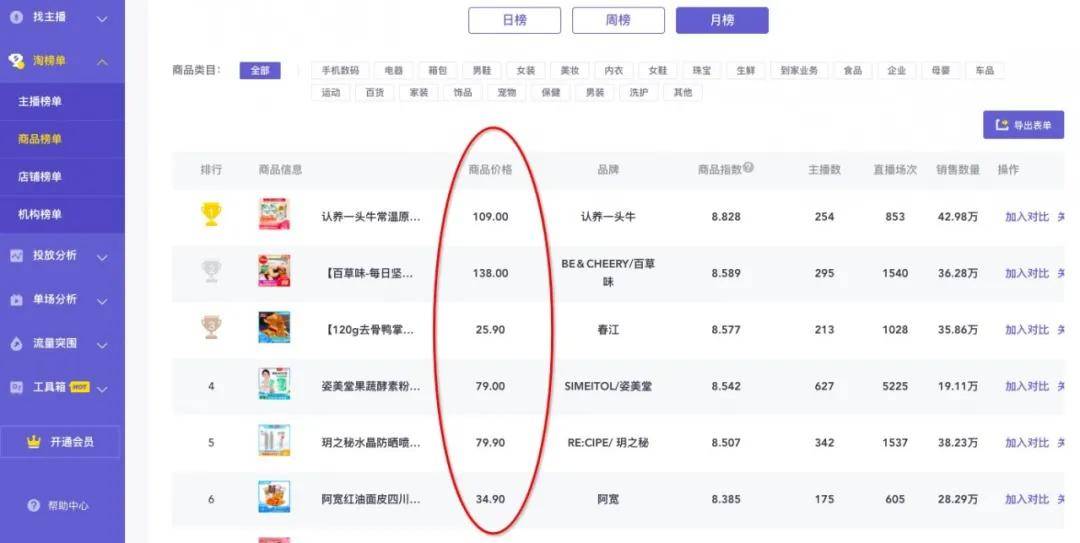
Task: Filter by 宠物 category
Action: (x=506, y=92)
